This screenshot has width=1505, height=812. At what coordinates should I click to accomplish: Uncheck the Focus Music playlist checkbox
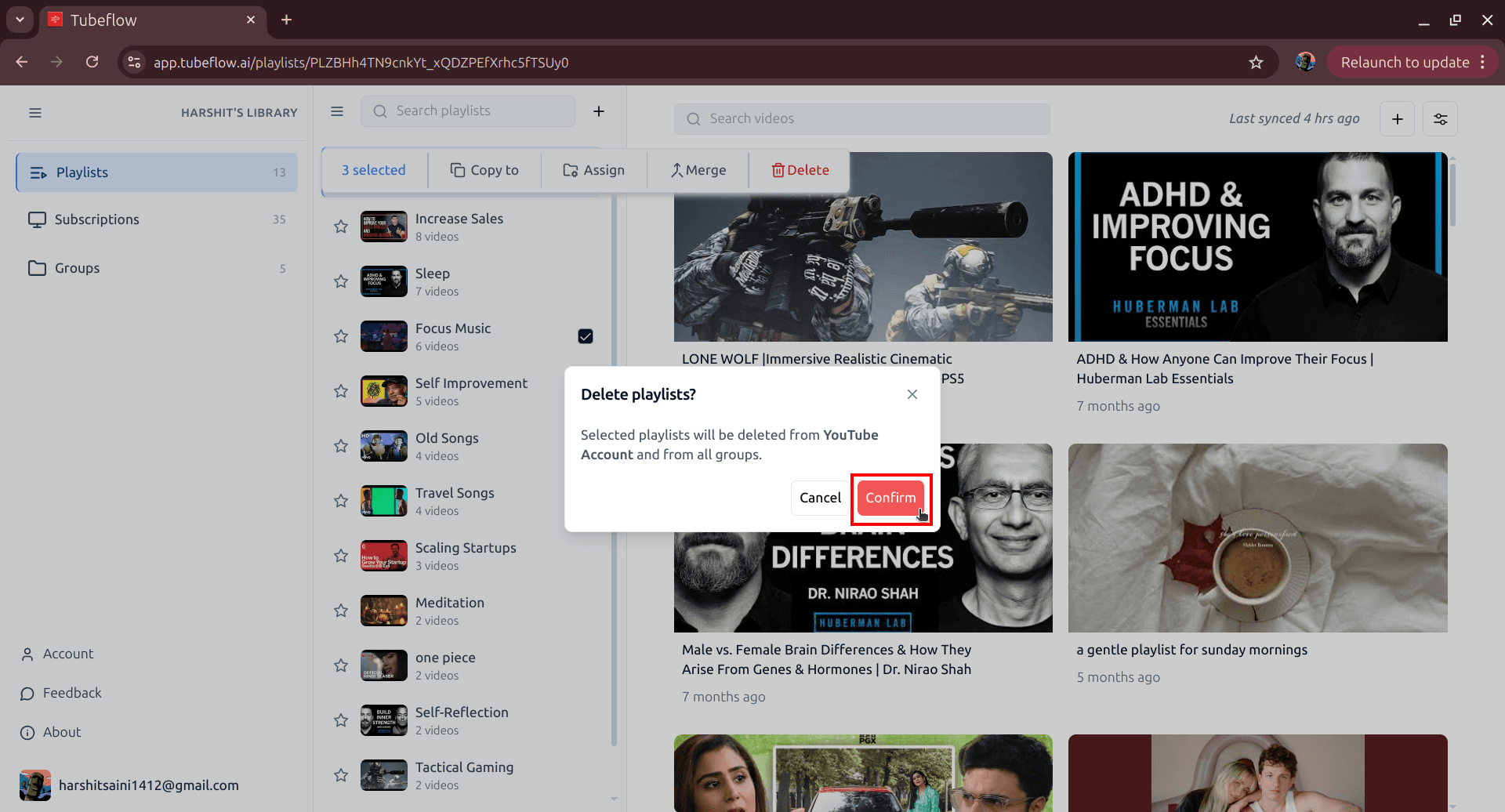586,335
